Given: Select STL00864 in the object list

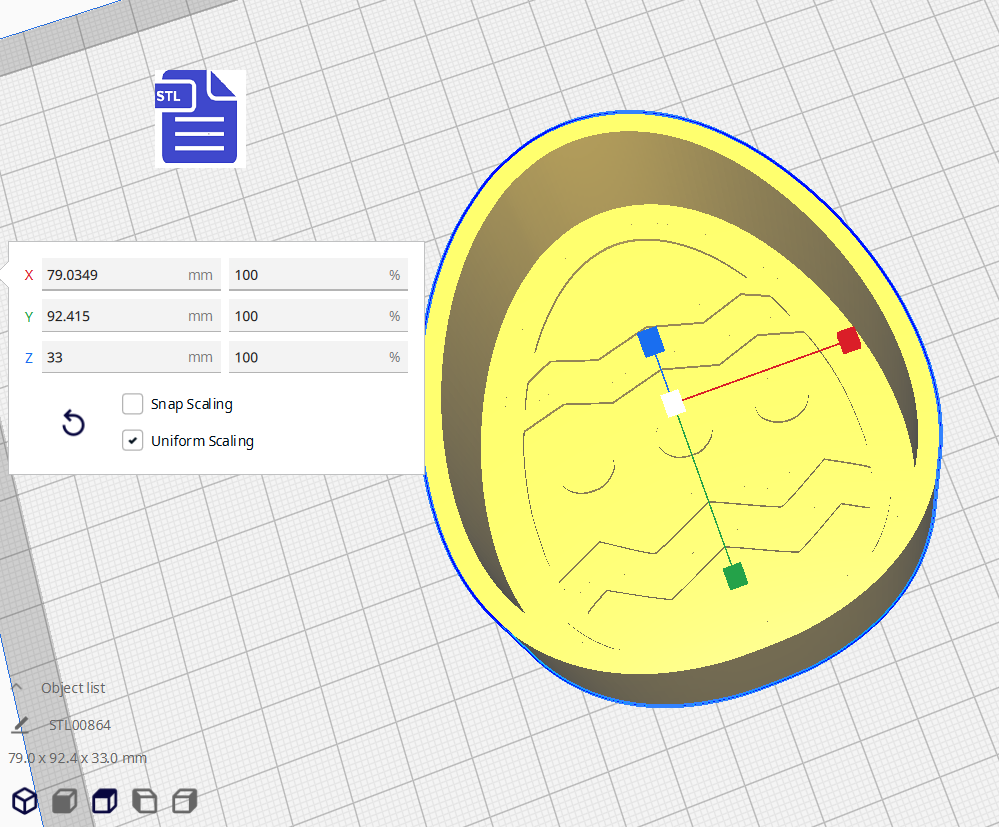Looking at the screenshot, I should click(80, 725).
